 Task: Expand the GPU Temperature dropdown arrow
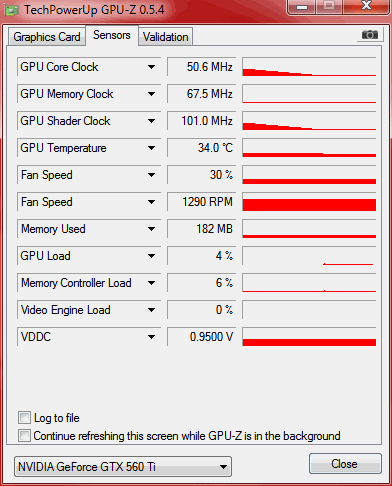pyautogui.click(x=151, y=148)
